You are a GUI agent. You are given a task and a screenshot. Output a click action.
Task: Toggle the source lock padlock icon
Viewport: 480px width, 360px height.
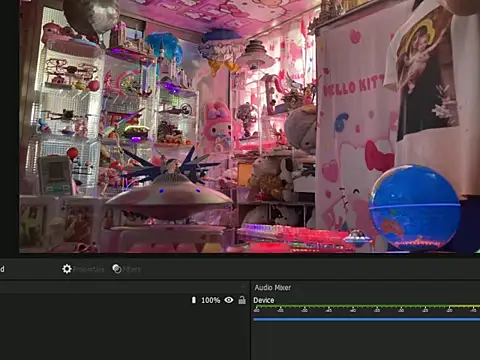[x=242, y=300]
